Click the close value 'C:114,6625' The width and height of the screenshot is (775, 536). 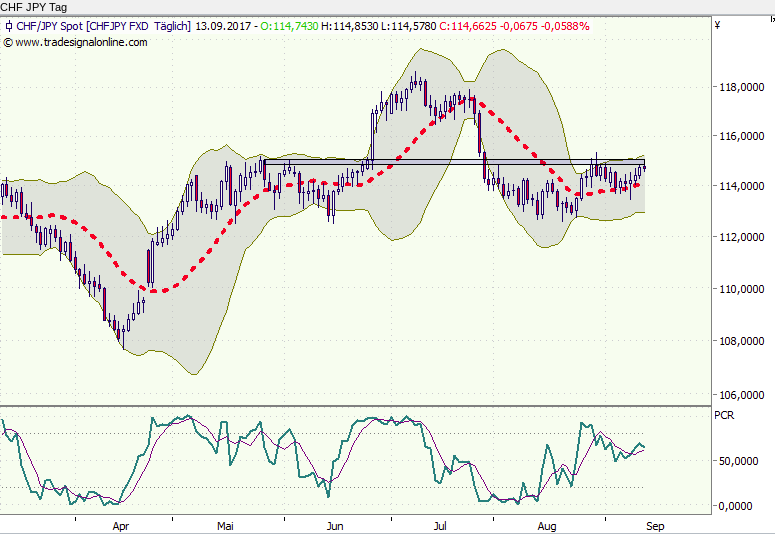click(468, 26)
